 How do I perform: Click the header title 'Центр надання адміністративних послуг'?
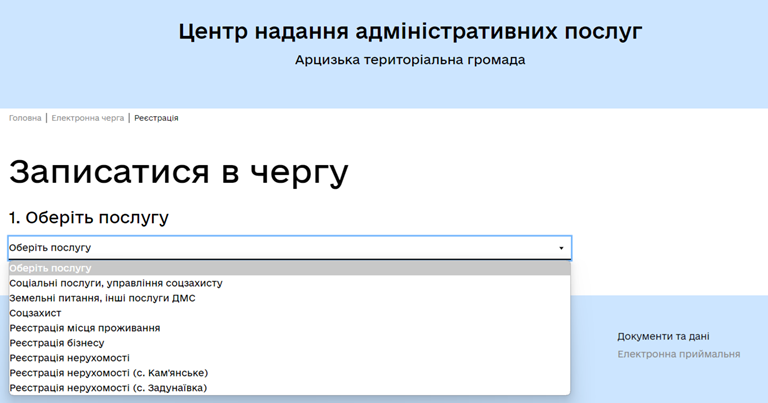pos(410,31)
